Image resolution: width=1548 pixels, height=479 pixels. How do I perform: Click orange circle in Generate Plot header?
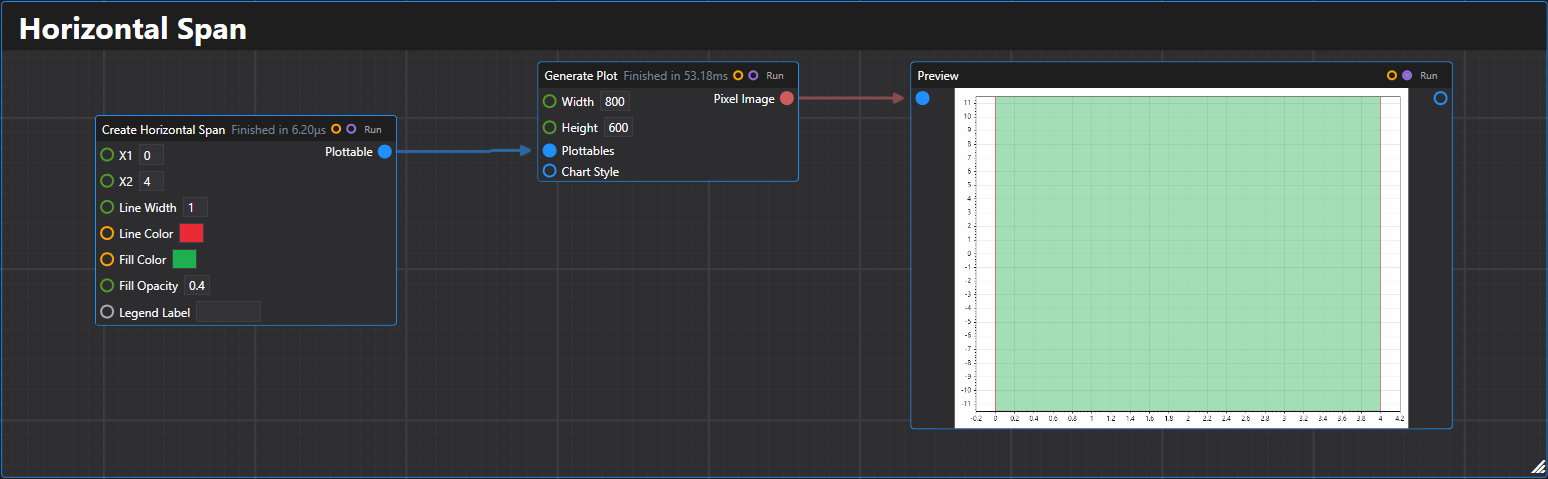[x=738, y=75]
